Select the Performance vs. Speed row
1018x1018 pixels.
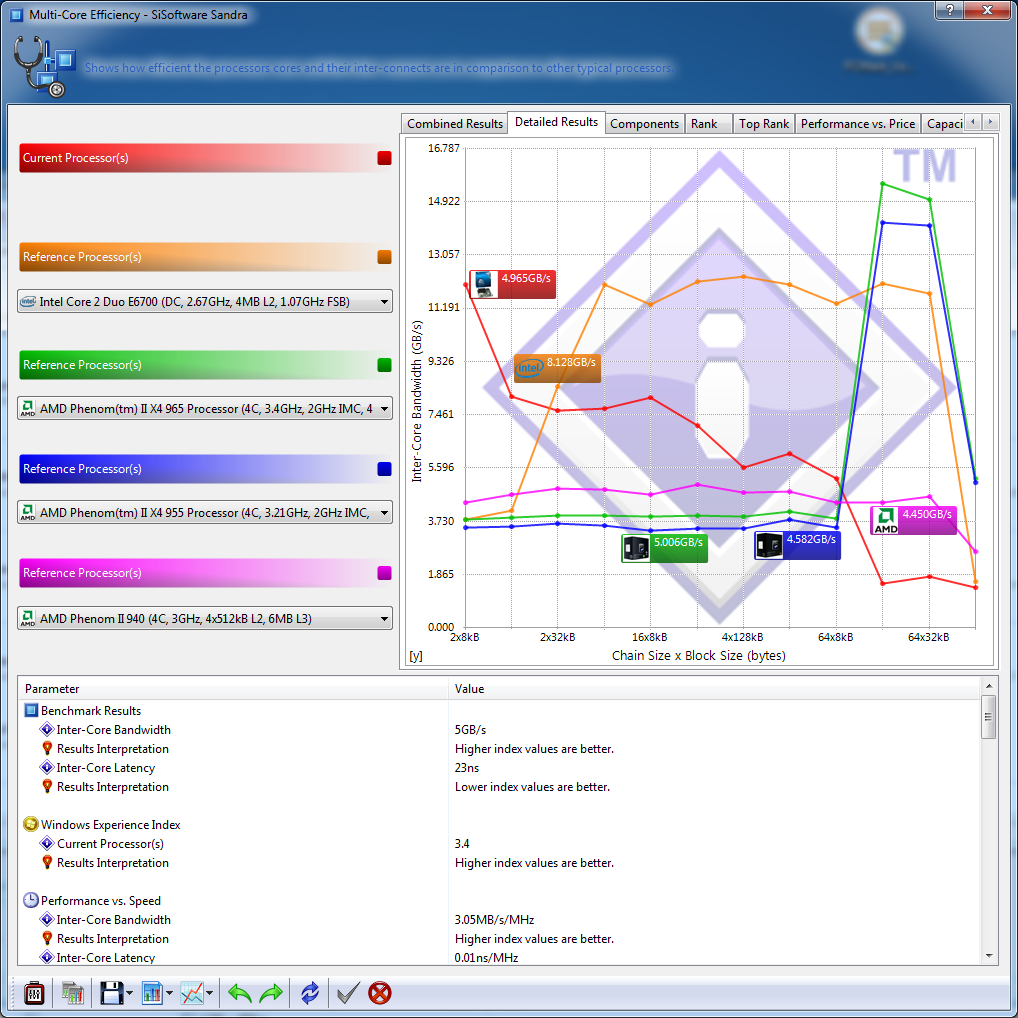point(500,900)
